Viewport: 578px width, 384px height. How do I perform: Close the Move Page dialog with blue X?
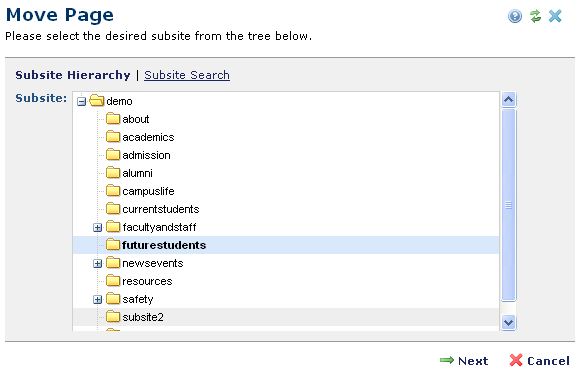pyautogui.click(x=555, y=16)
